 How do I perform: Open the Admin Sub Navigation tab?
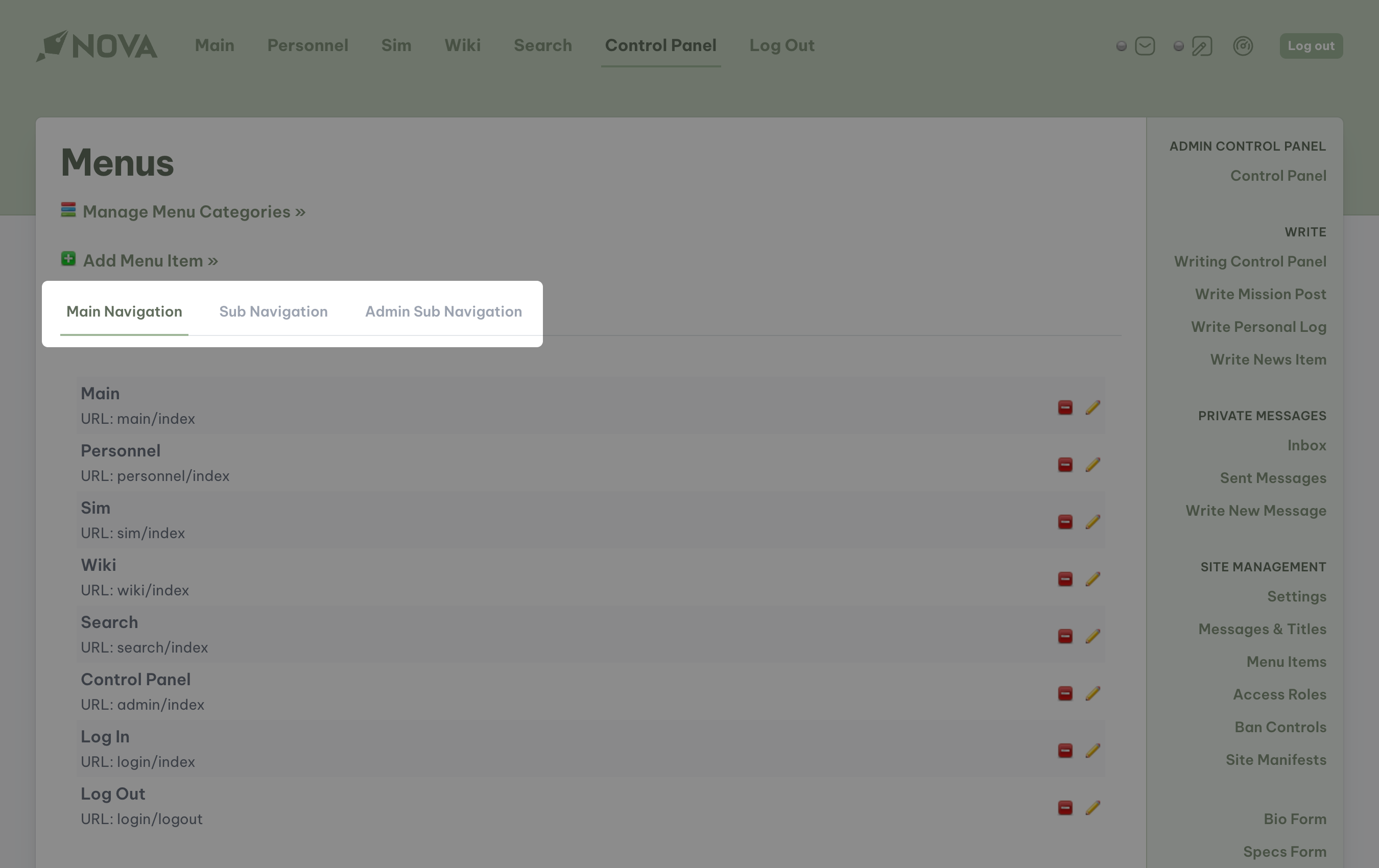[443, 311]
